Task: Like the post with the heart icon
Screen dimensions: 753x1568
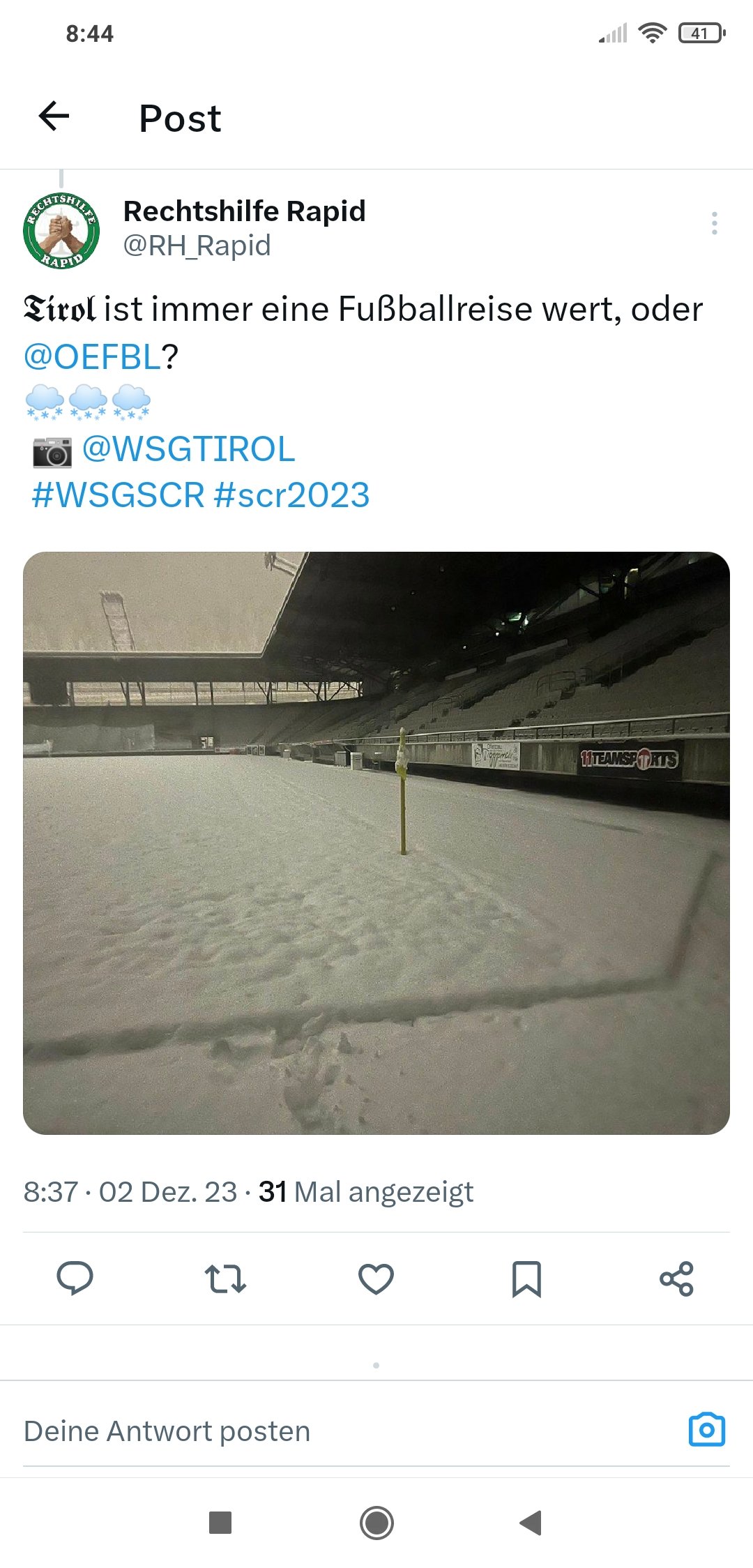Action: (x=376, y=1279)
